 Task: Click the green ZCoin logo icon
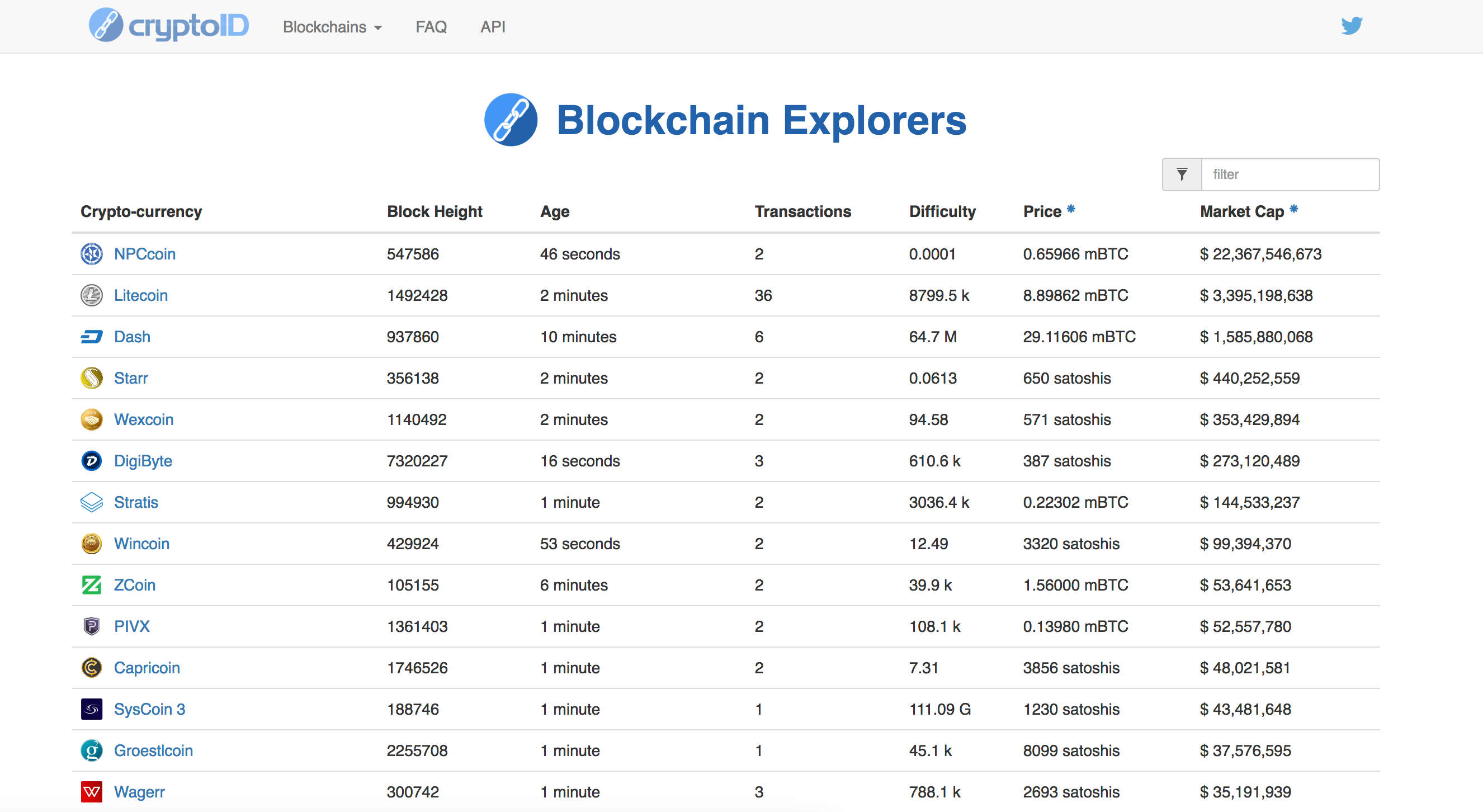[92, 585]
